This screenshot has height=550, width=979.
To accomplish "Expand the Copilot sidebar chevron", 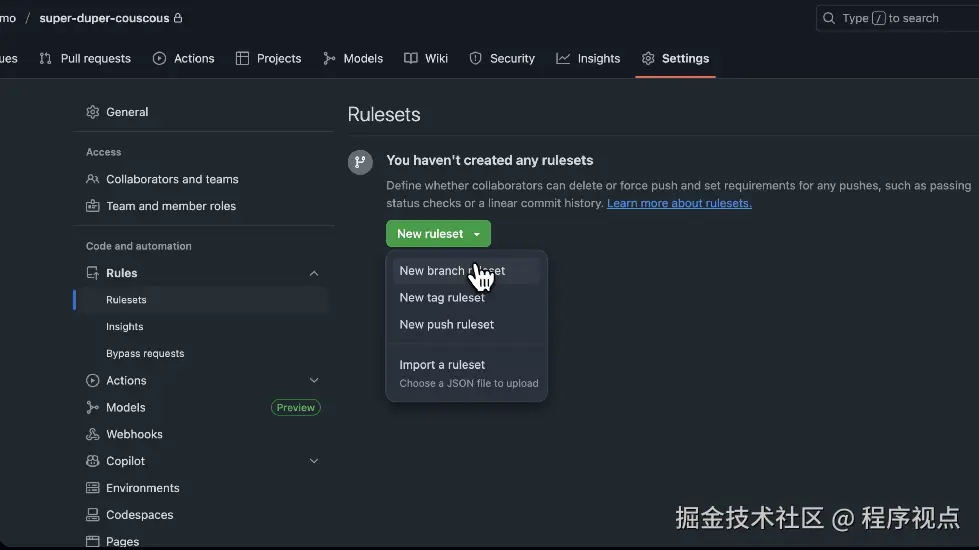I will point(314,461).
